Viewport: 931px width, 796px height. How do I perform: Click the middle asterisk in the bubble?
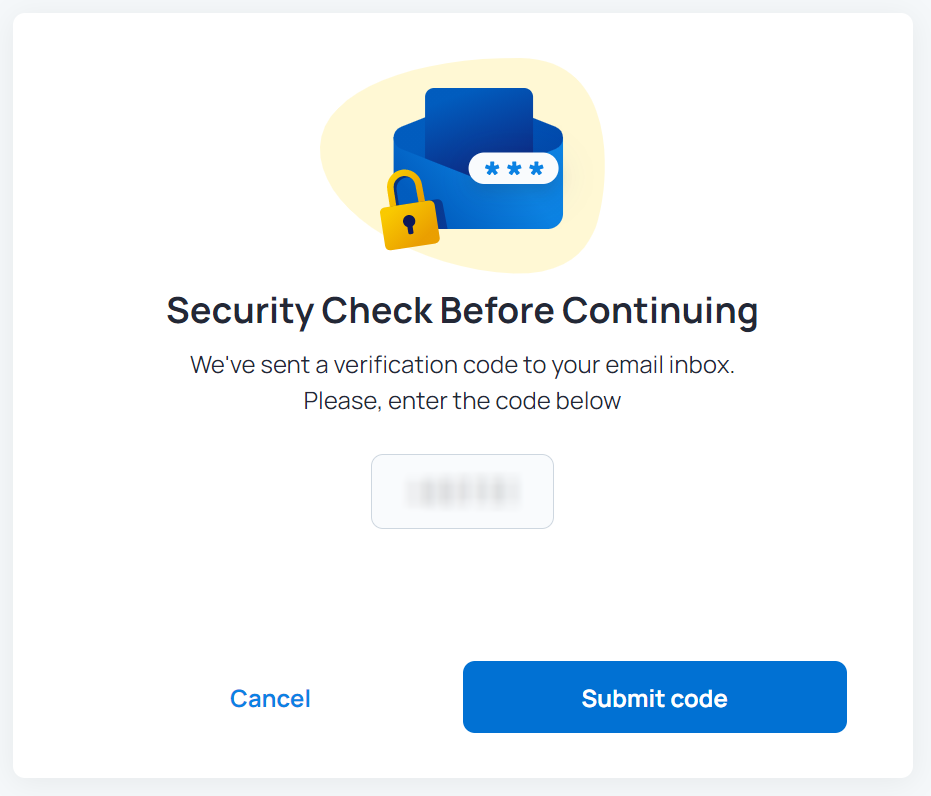pyautogui.click(x=514, y=169)
